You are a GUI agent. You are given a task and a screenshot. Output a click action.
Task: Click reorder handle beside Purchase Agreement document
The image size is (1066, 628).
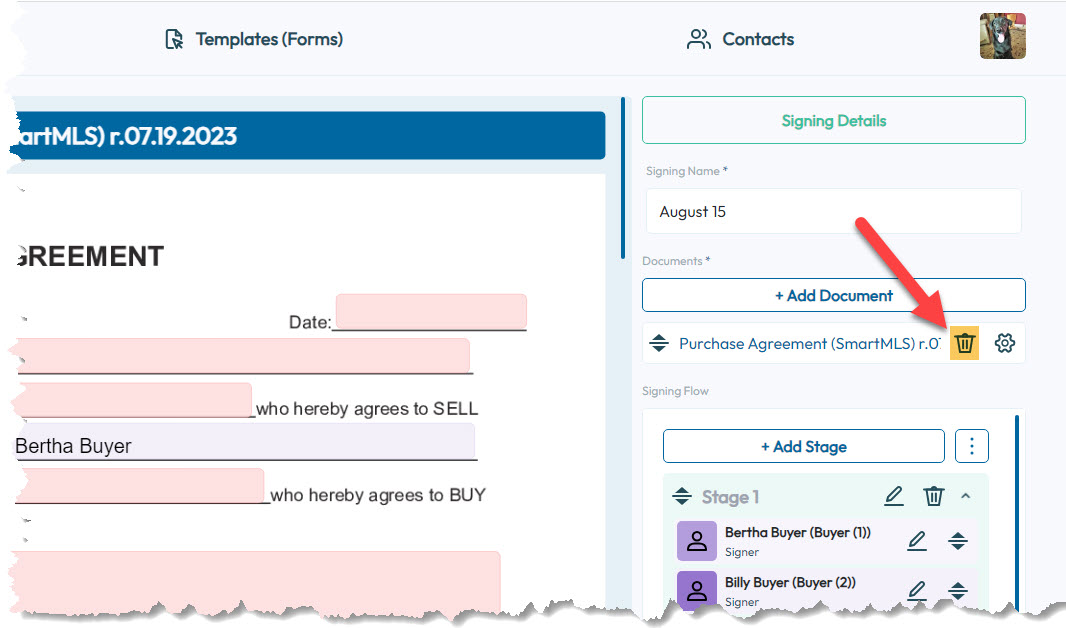coord(658,343)
